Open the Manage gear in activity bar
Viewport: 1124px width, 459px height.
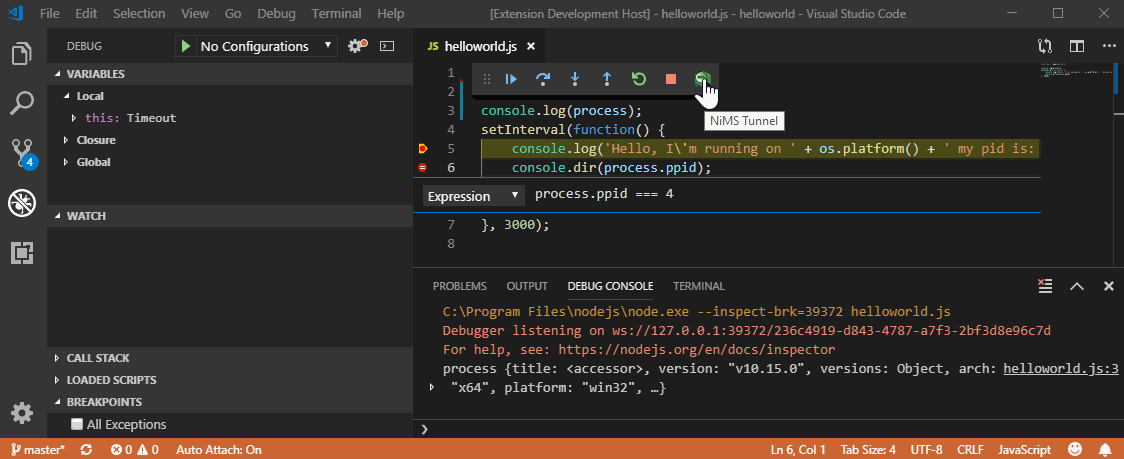pyautogui.click(x=23, y=413)
